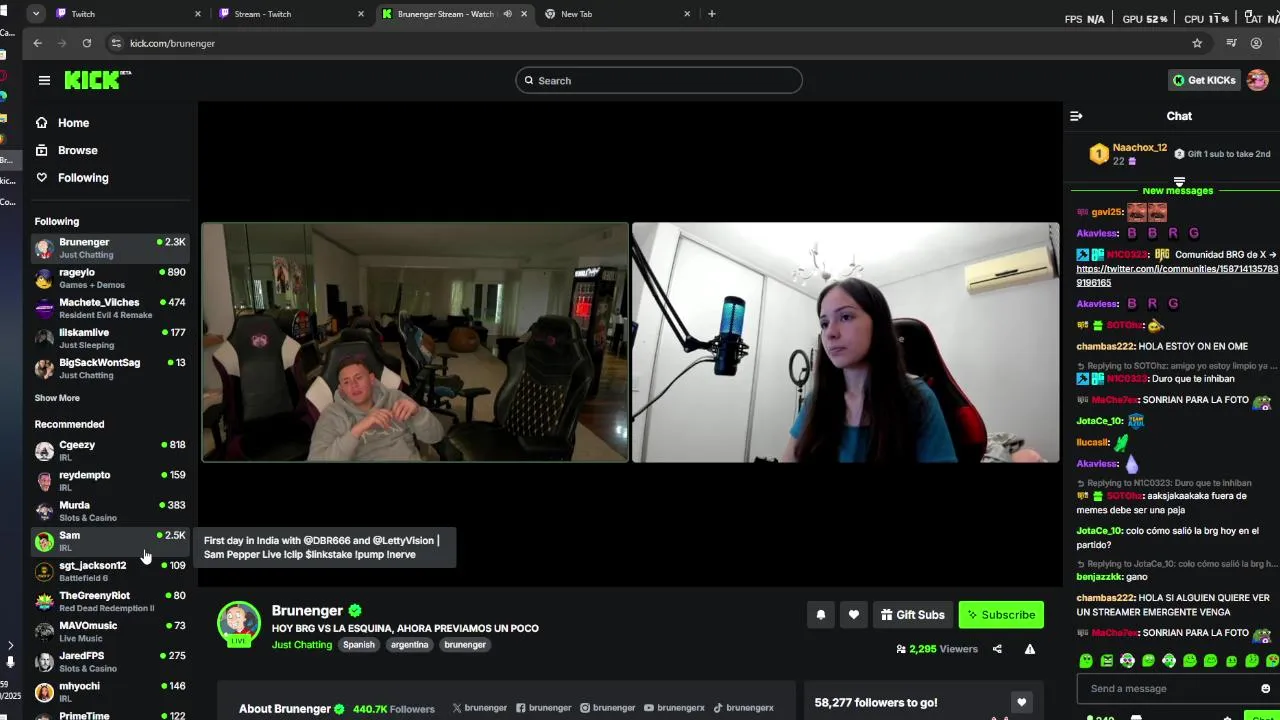Focus the Kick search field
This screenshot has width=1280, height=720.
coord(659,80)
